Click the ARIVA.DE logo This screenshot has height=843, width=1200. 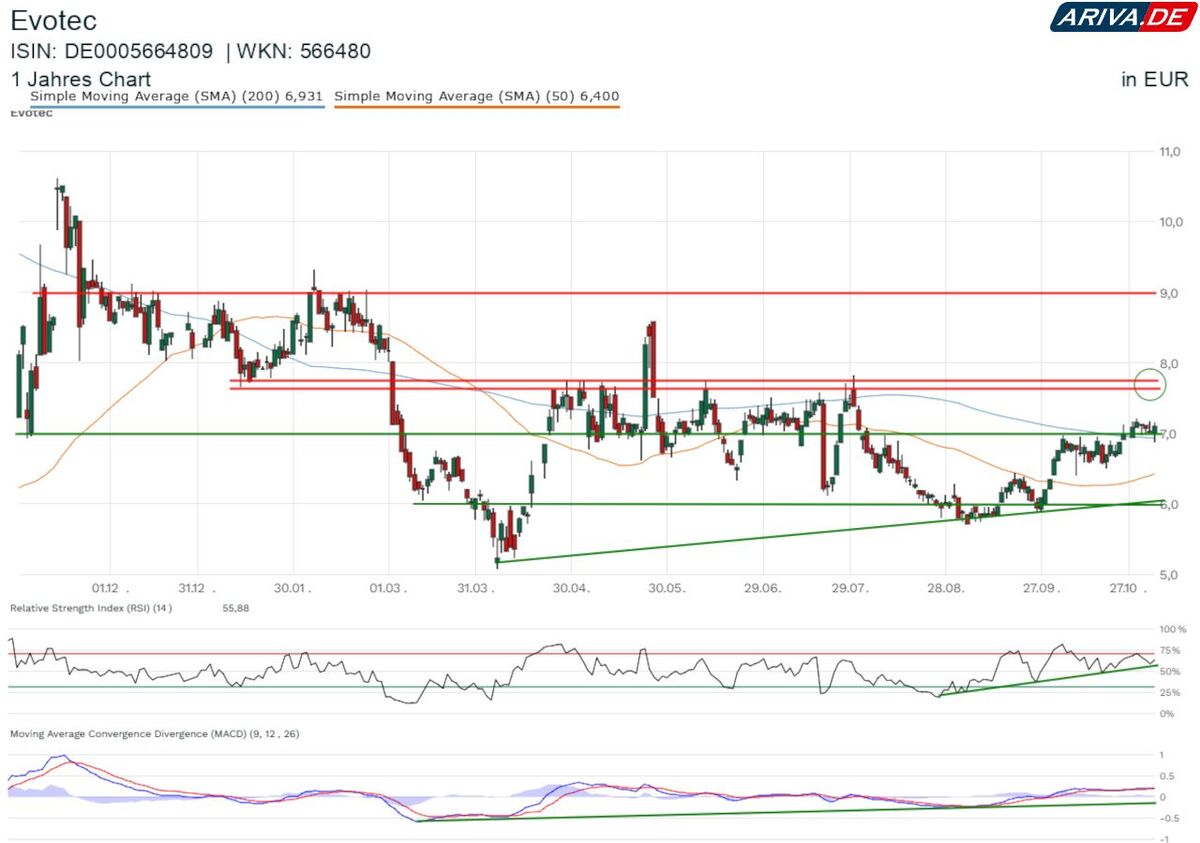(1122, 18)
